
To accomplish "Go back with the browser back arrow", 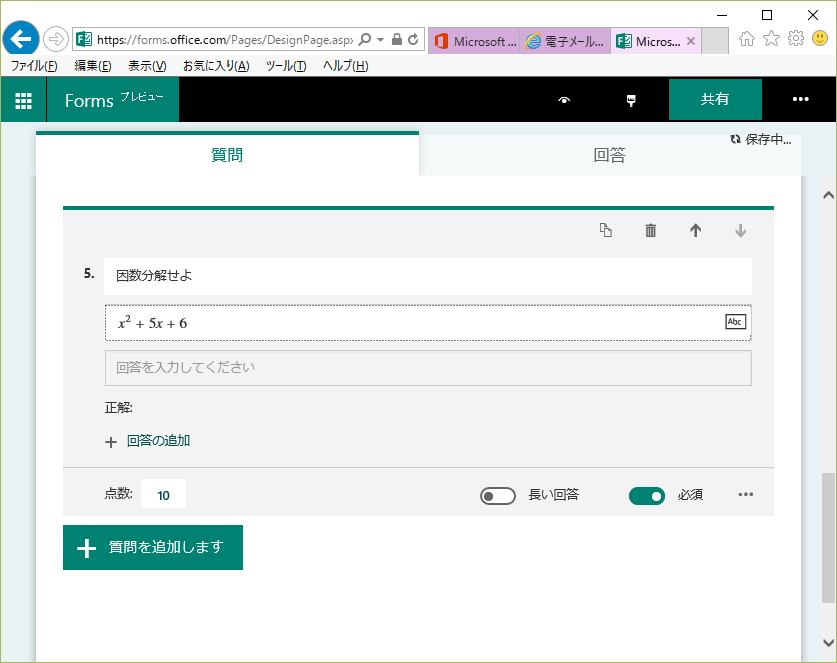I will pos(21,38).
